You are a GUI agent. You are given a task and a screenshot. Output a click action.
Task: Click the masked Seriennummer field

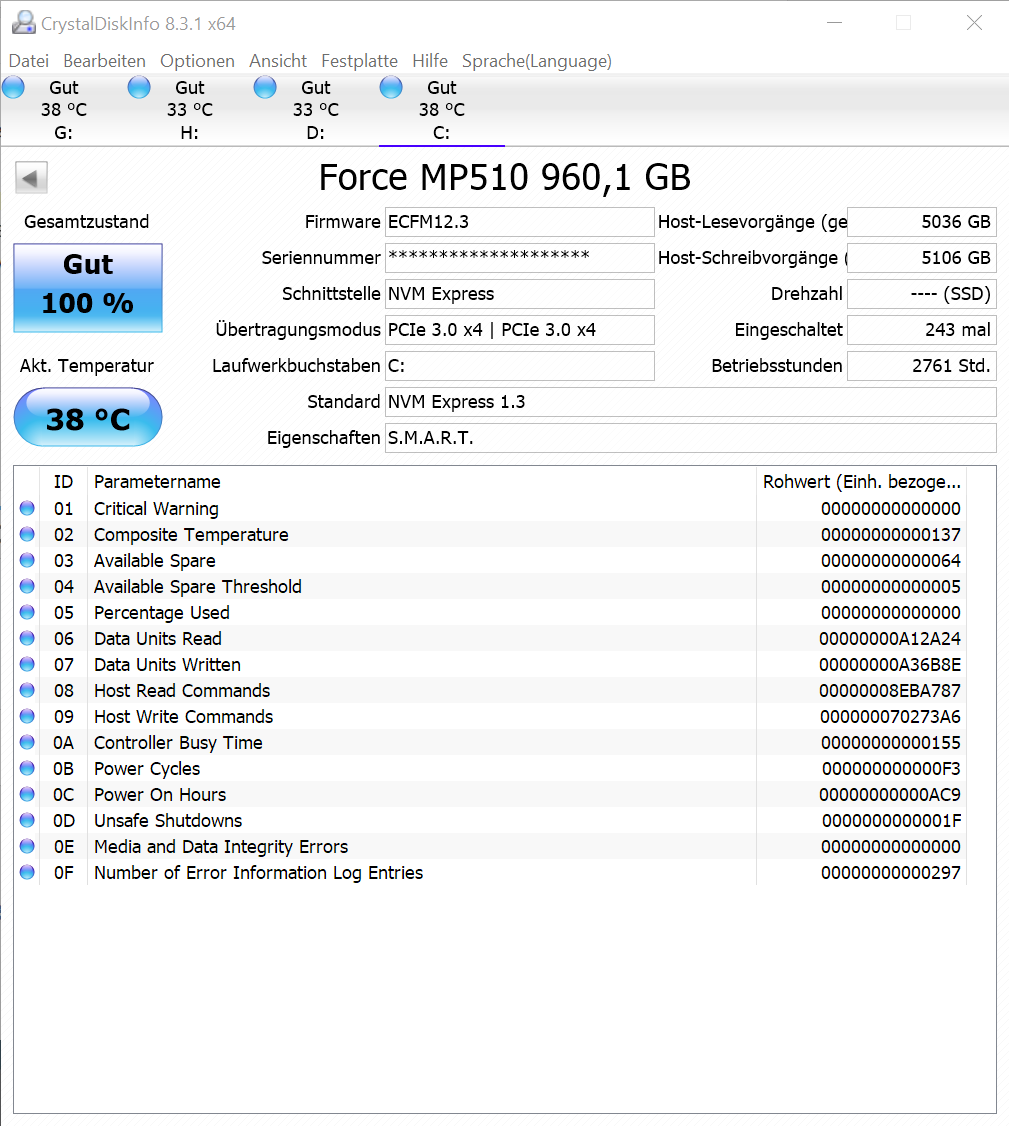pyautogui.click(x=519, y=258)
